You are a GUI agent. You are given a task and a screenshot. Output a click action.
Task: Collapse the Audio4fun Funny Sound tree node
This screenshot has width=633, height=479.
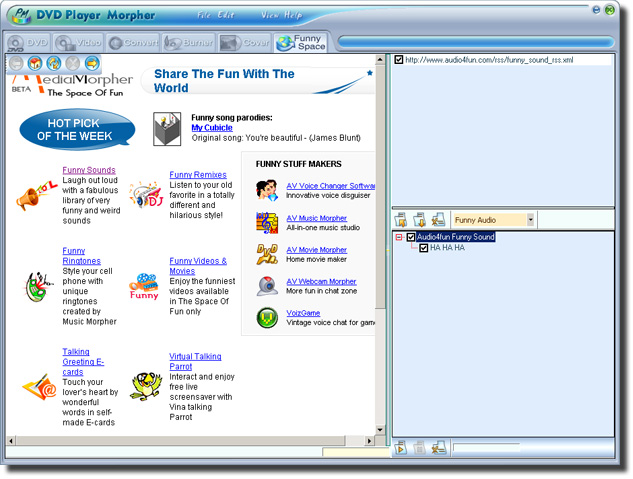click(399, 237)
